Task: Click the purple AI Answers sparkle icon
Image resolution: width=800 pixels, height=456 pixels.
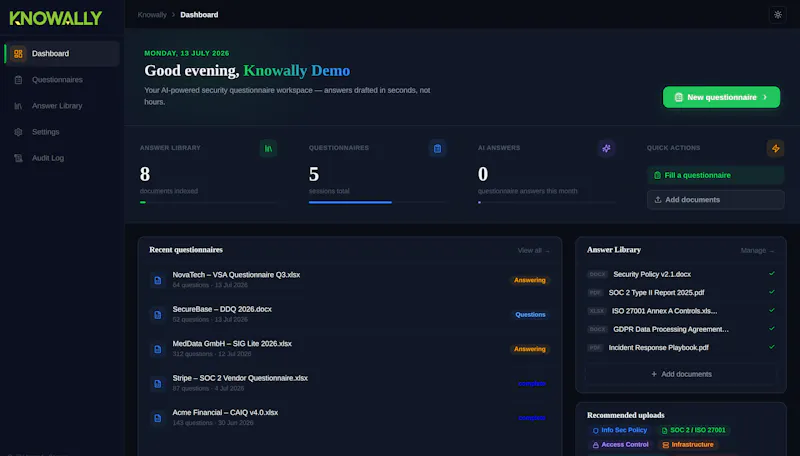Action: pos(606,148)
